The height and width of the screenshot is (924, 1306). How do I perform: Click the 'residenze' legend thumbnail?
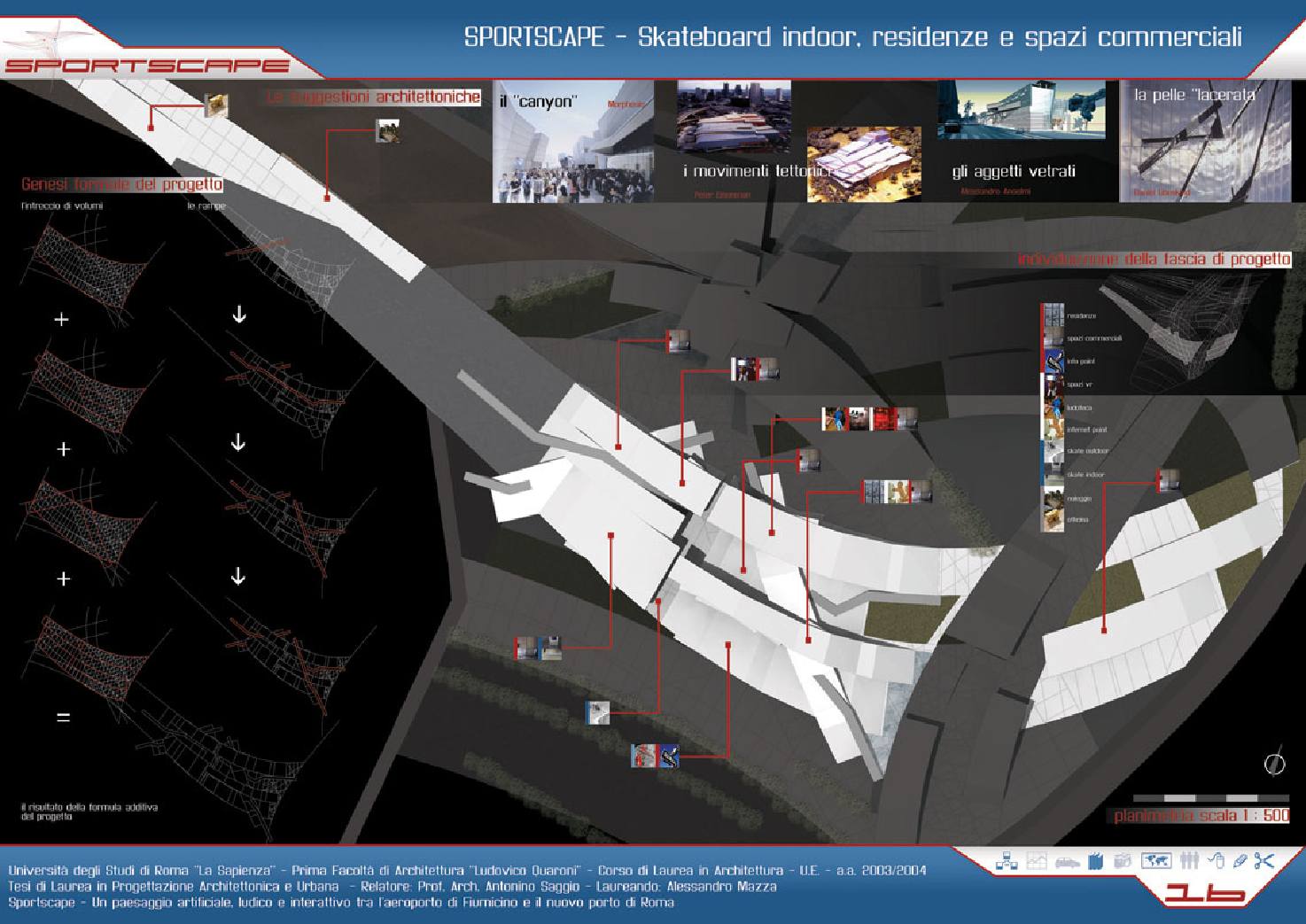[1052, 315]
